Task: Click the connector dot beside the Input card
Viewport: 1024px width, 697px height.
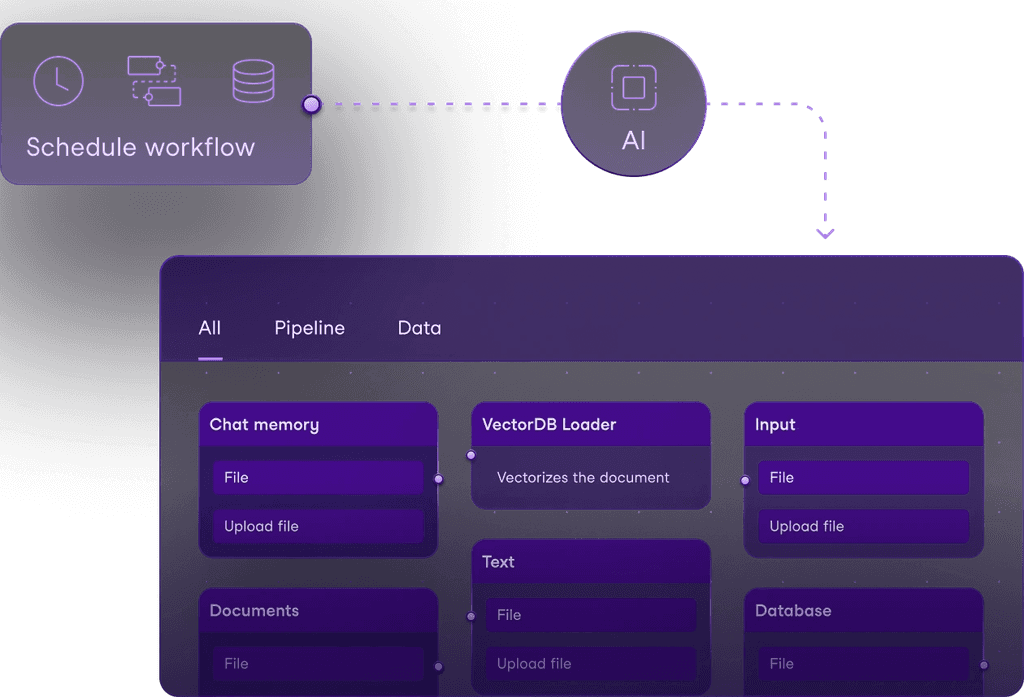Action: (744, 481)
